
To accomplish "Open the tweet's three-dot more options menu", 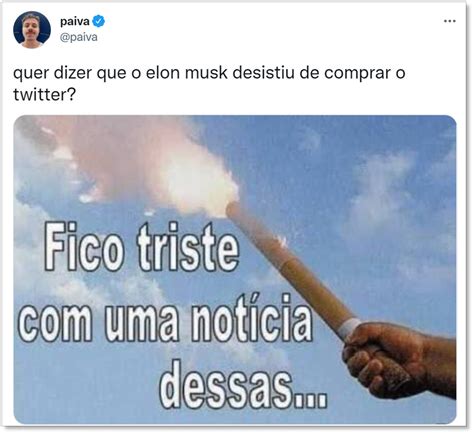I will click(x=450, y=21).
